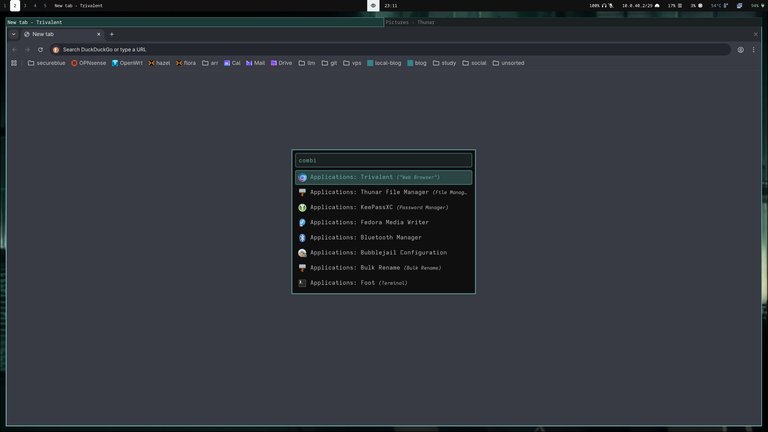Open the blog bookmark
Viewport: 768px width, 432px height.
point(417,63)
